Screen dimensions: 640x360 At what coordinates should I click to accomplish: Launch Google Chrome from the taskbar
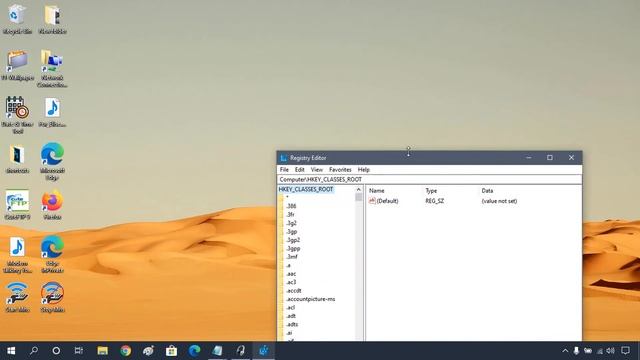point(126,351)
